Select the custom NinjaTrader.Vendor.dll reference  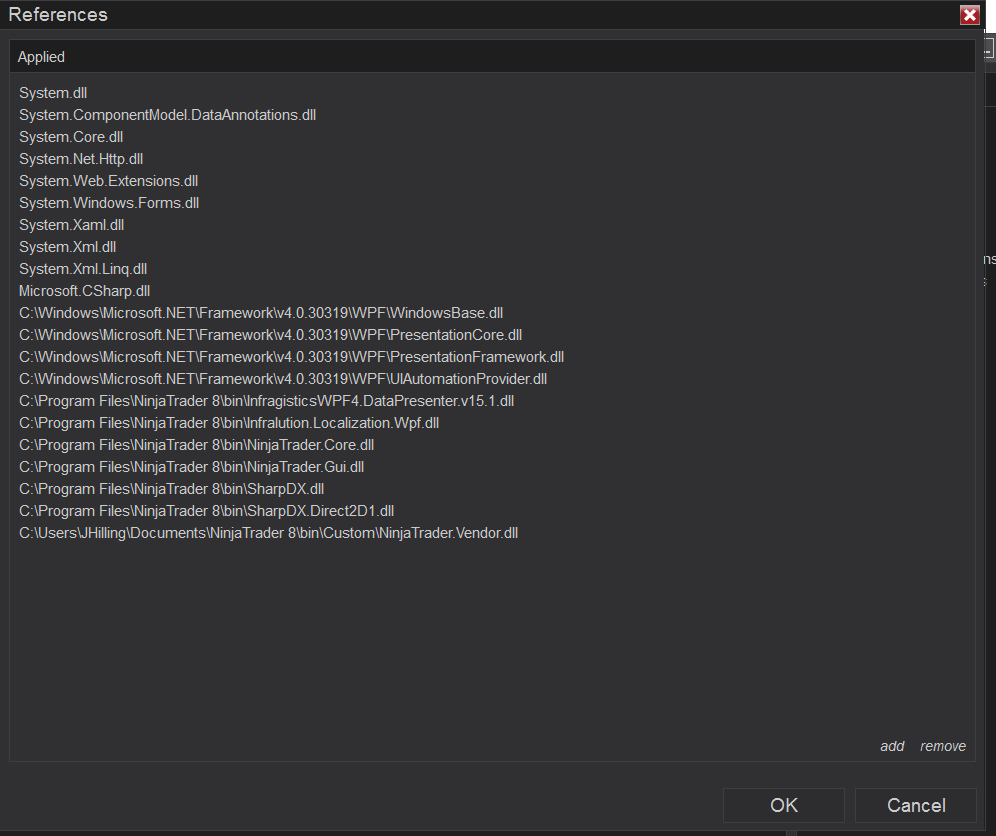click(267, 532)
